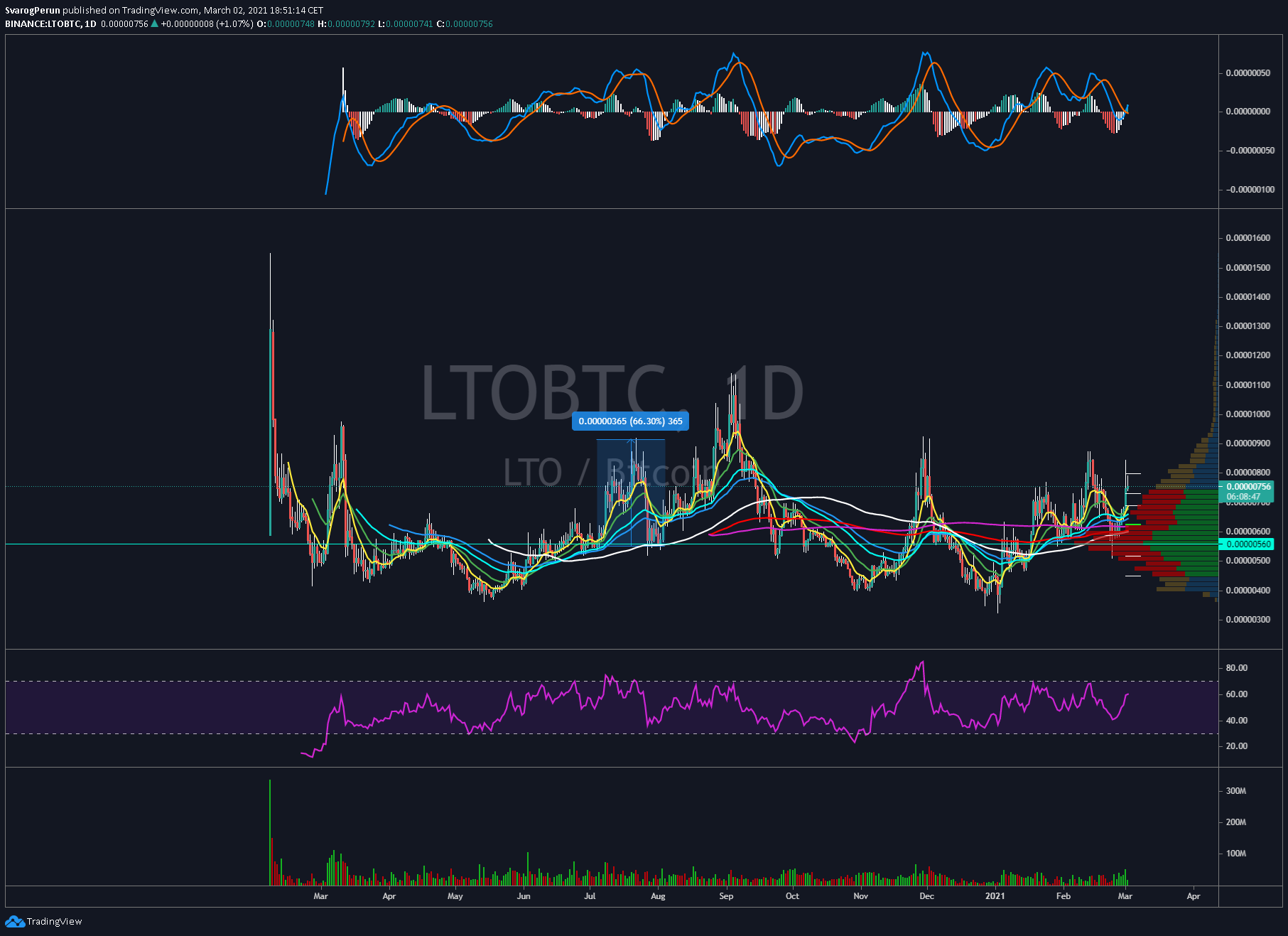This screenshot has height=936, width=1288.
Task: Click MACD axis label 0.00000050
Action: click(1248, 73)
